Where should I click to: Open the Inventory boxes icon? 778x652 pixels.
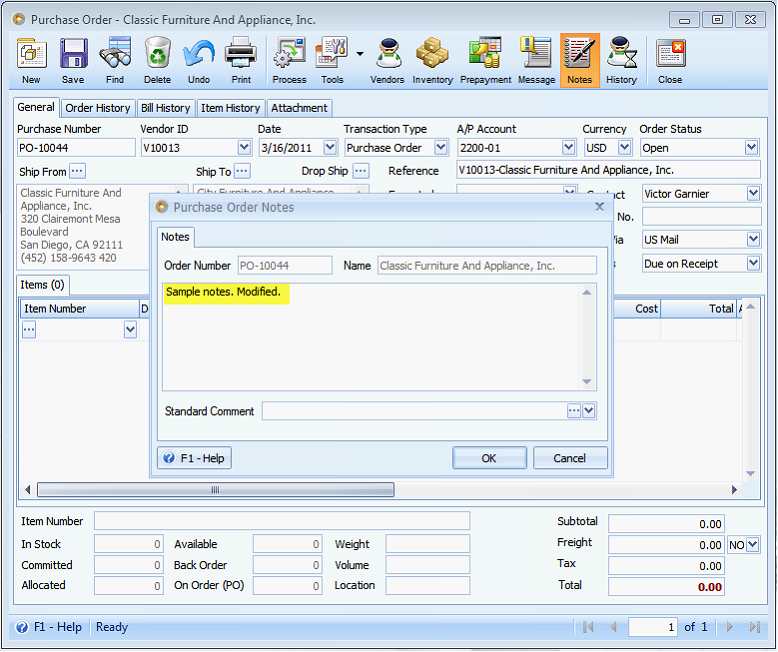pyautogui.click(x=432, y=61)
